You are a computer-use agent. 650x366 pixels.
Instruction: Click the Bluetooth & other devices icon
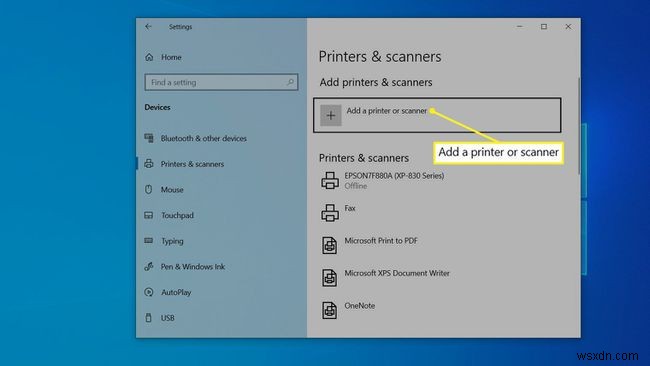pos(149,138)
